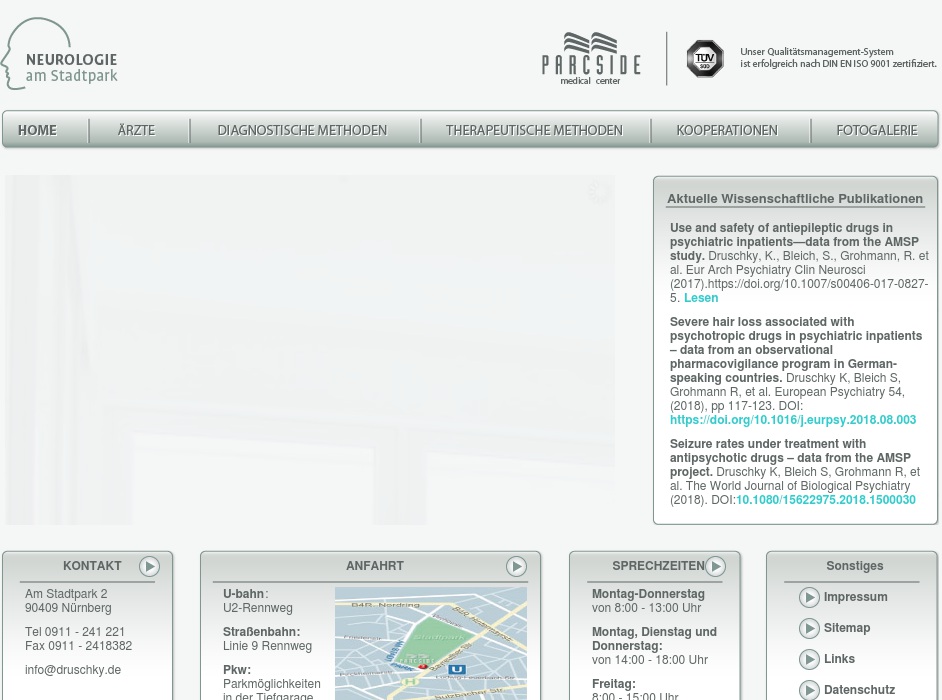Click the arrow icon next to Links
942x700 pixels.
pyautogui.click(x=809, y=660)
